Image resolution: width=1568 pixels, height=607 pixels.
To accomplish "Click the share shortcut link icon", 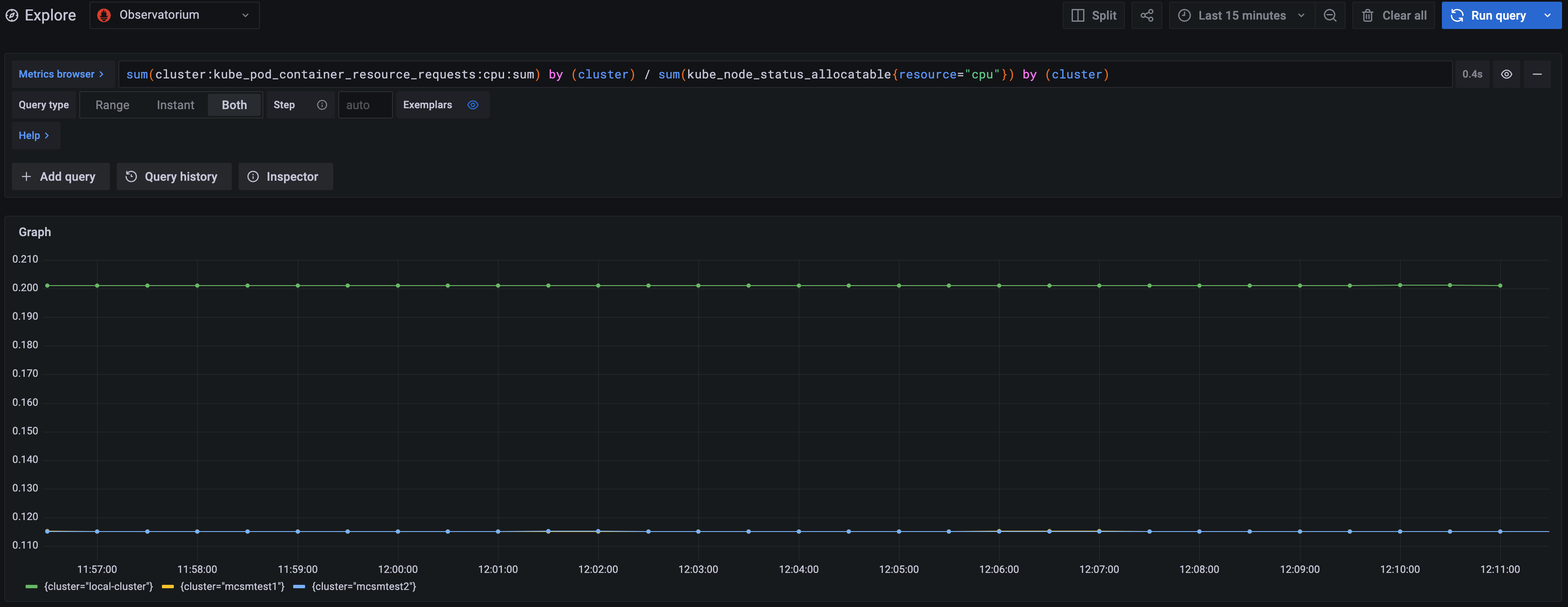I will click(x=1147, y=15).
